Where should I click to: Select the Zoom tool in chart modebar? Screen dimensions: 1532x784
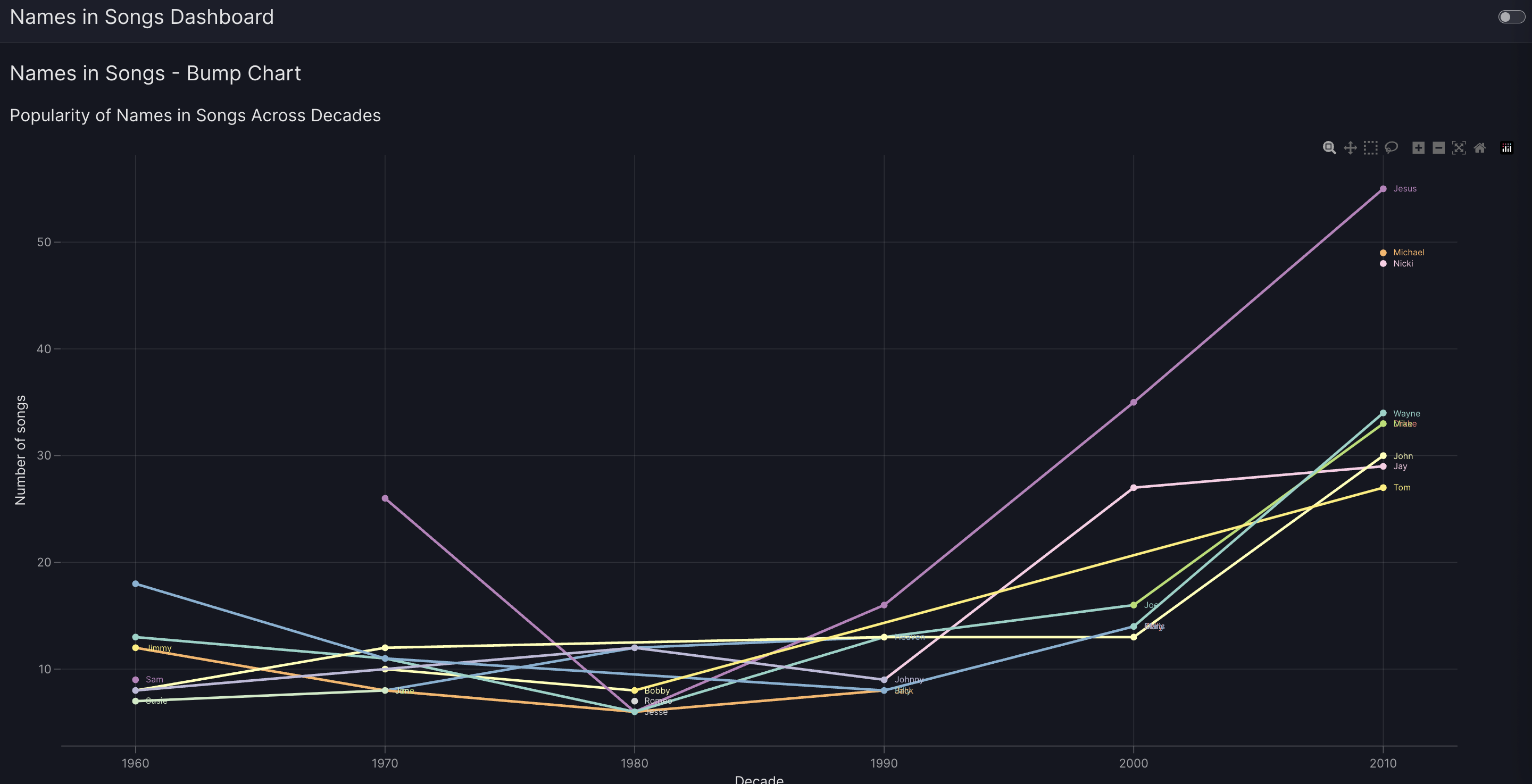[1329, 147]
